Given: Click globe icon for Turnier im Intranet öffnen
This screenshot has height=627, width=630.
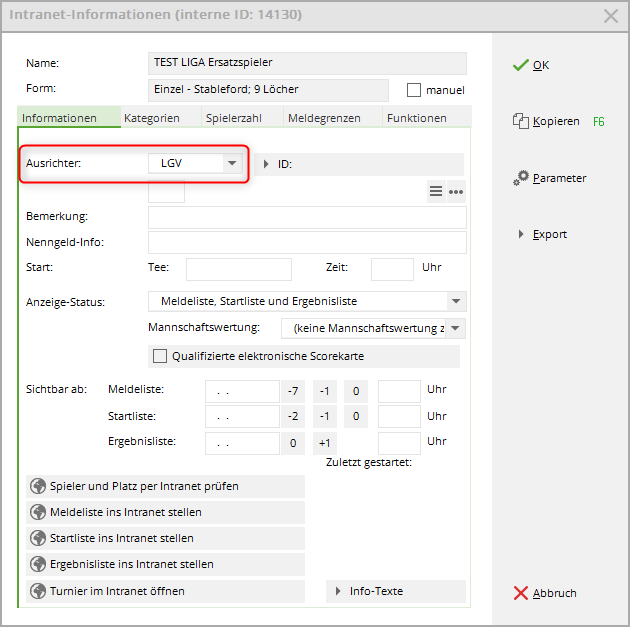Looking at the screenshot, I should [39, 590].
